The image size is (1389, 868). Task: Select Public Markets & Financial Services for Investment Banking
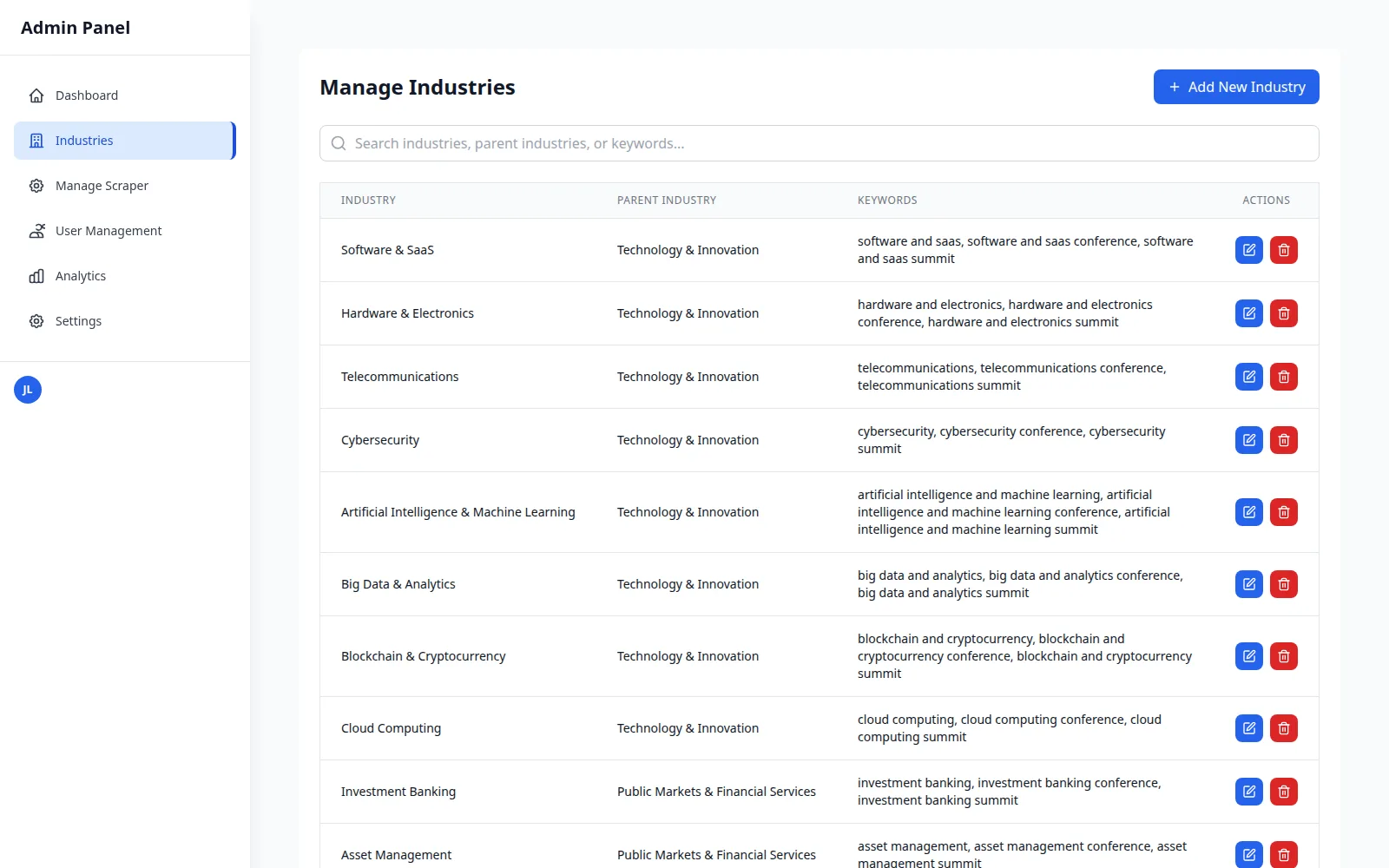[x=716, y=792]
